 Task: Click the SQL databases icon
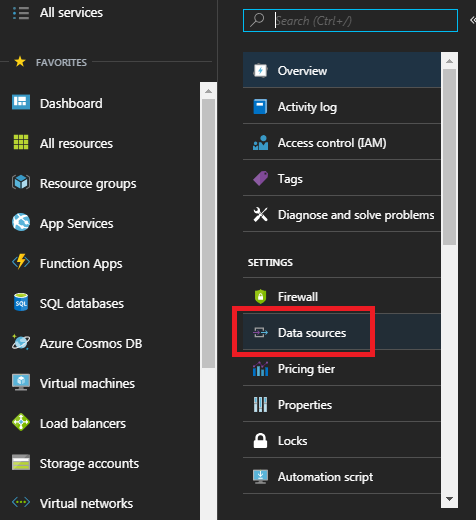21,302
